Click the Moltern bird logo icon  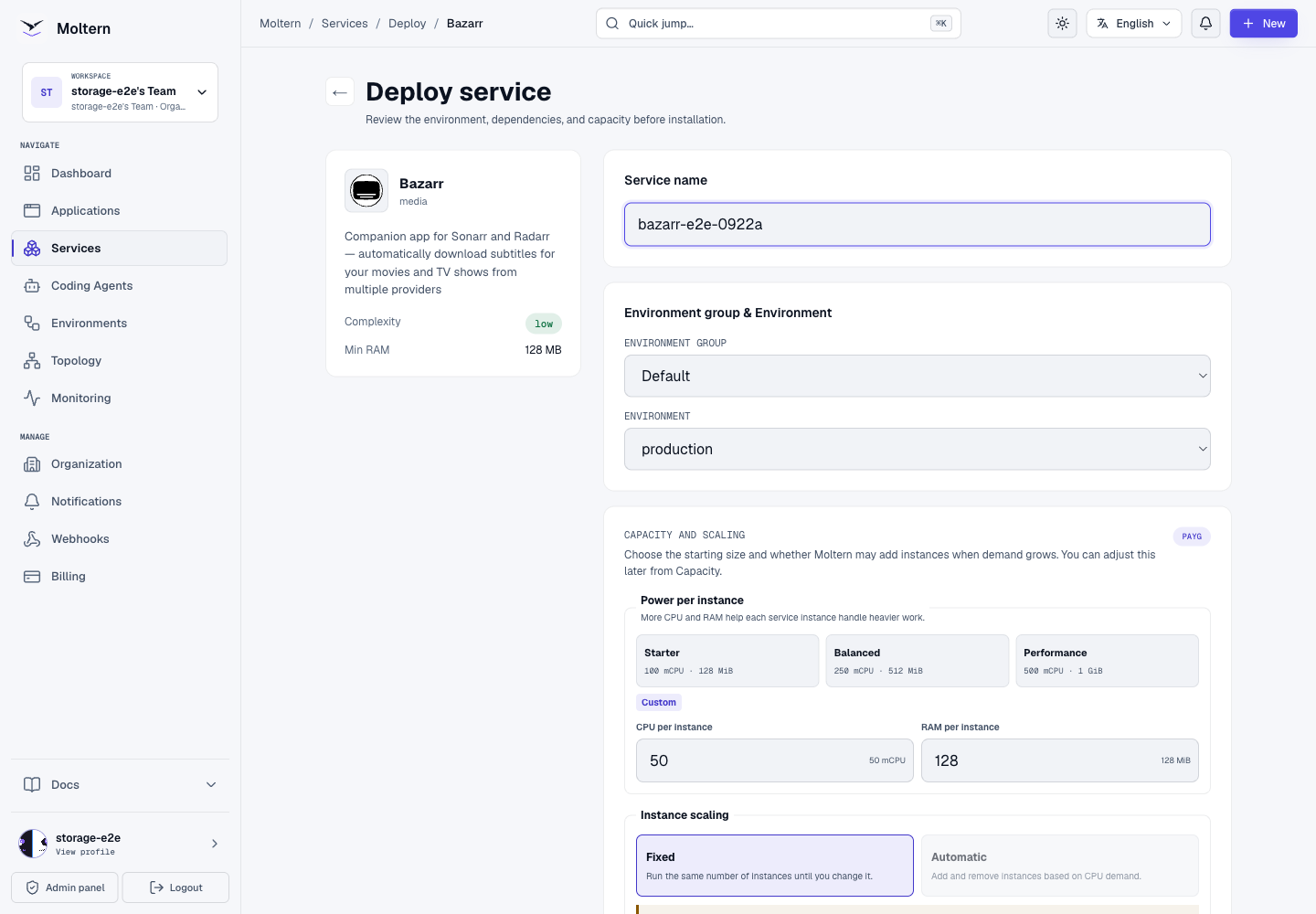coord(32,28)
